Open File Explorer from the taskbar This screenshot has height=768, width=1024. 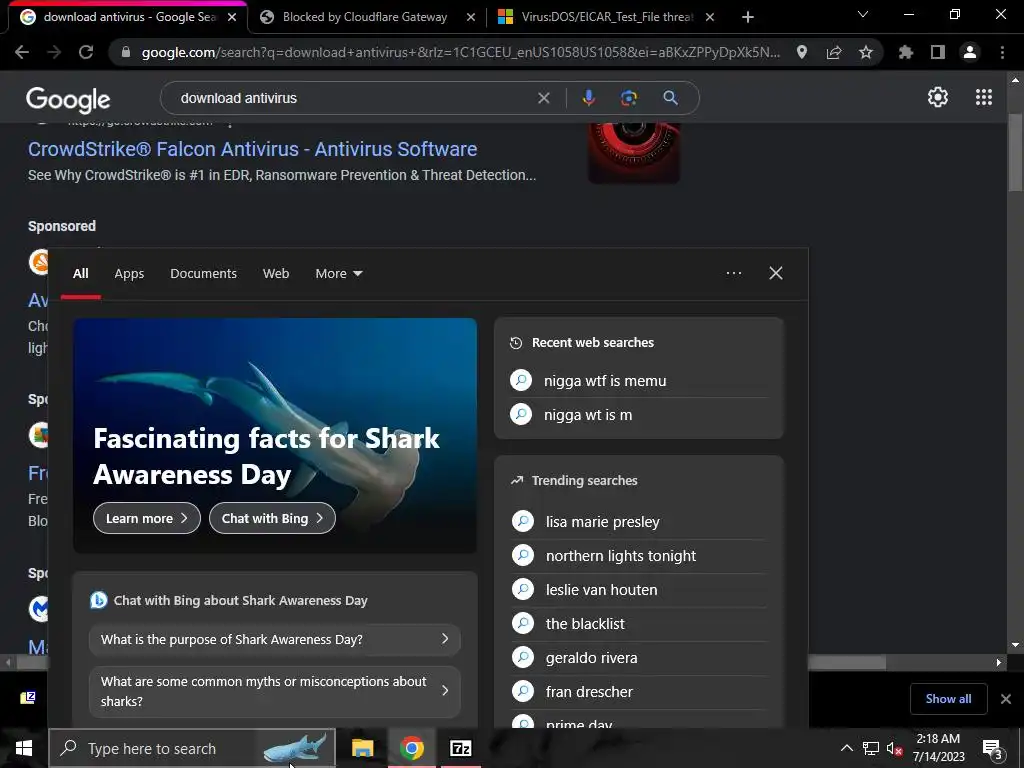click(362, 748)
